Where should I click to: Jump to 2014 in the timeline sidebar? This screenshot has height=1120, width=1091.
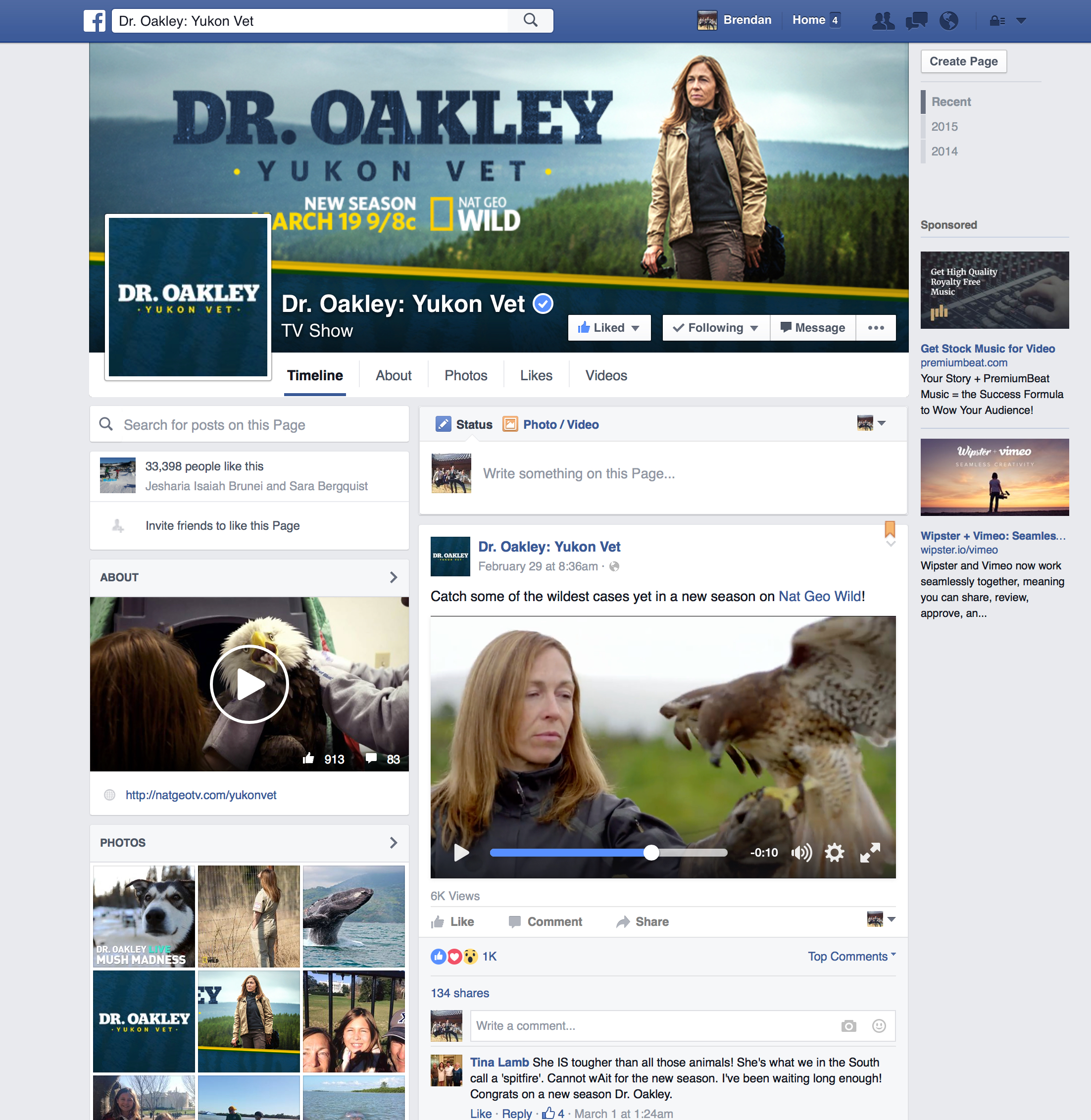944,152
